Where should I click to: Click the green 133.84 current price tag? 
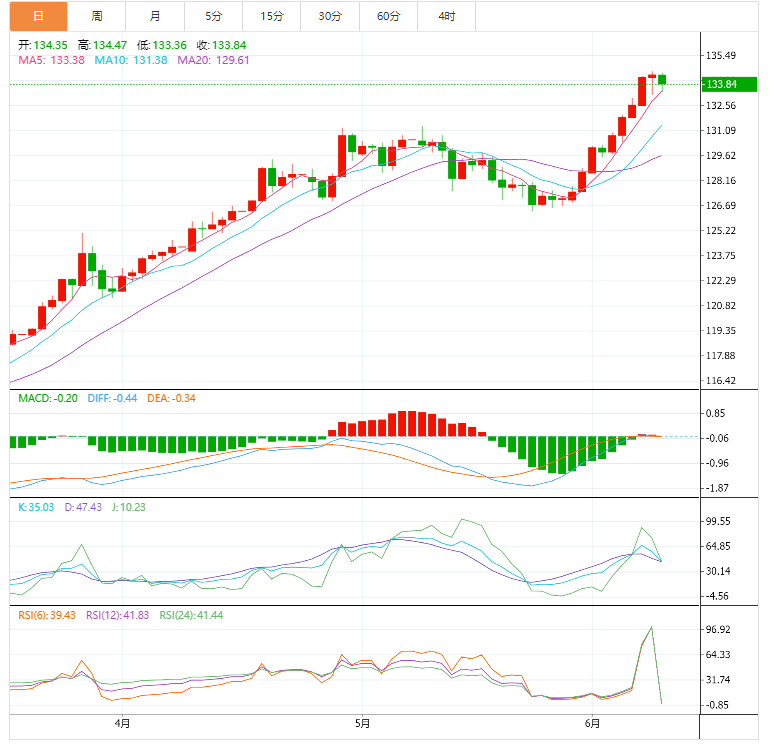click(720, 84)
